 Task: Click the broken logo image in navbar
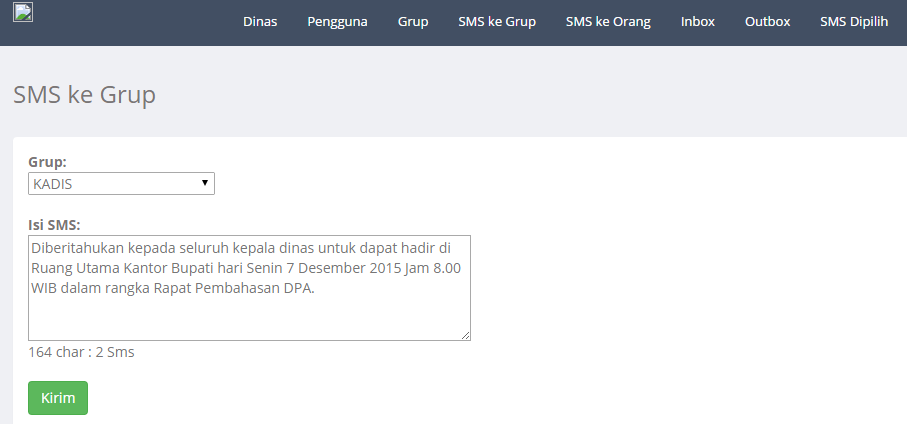click(x=23, y=13)
